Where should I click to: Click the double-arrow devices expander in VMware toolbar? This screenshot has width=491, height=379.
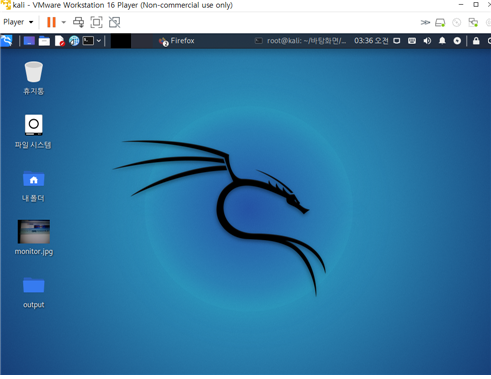tap(425, 23)
